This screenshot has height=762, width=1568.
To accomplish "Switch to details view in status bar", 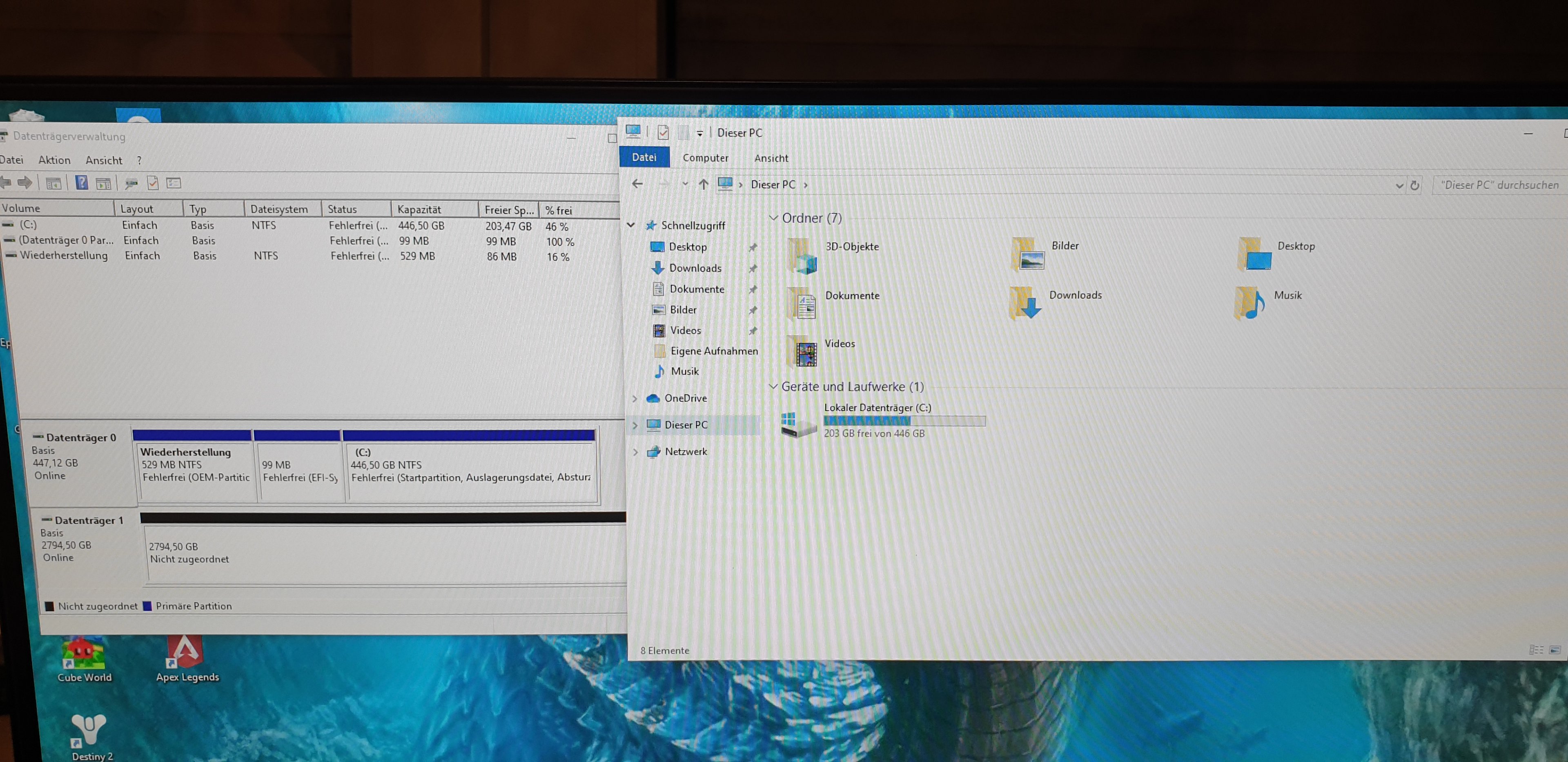I will point(1536,650).
